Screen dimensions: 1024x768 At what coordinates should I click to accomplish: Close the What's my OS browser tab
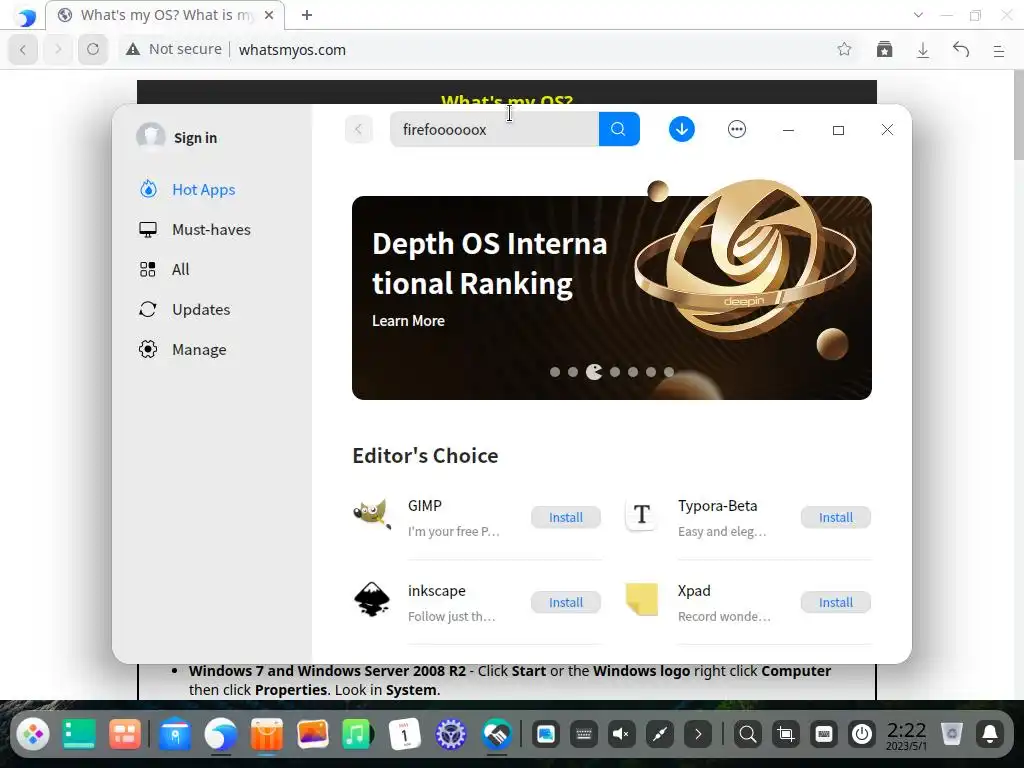pyautogui.click(x=268, y=15)
